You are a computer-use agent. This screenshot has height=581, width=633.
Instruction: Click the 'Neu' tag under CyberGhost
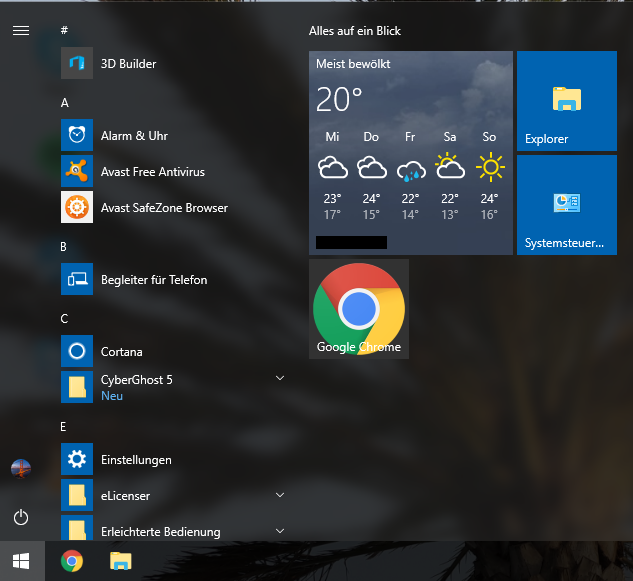(x=112, y=396)
